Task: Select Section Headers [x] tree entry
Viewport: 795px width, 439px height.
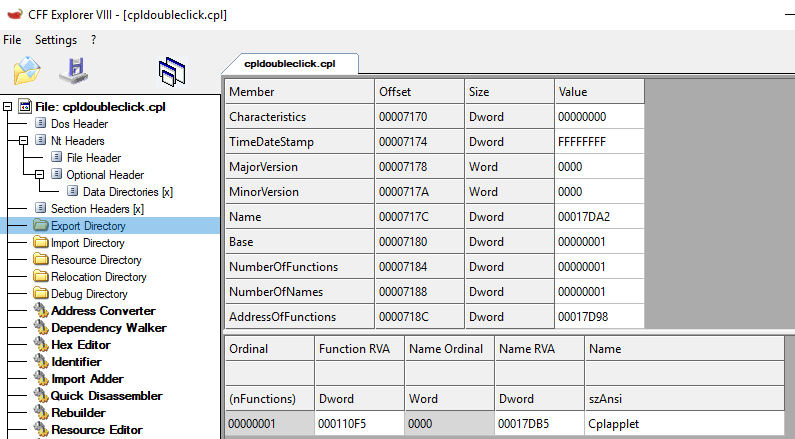Action: [x=97, y=209]
